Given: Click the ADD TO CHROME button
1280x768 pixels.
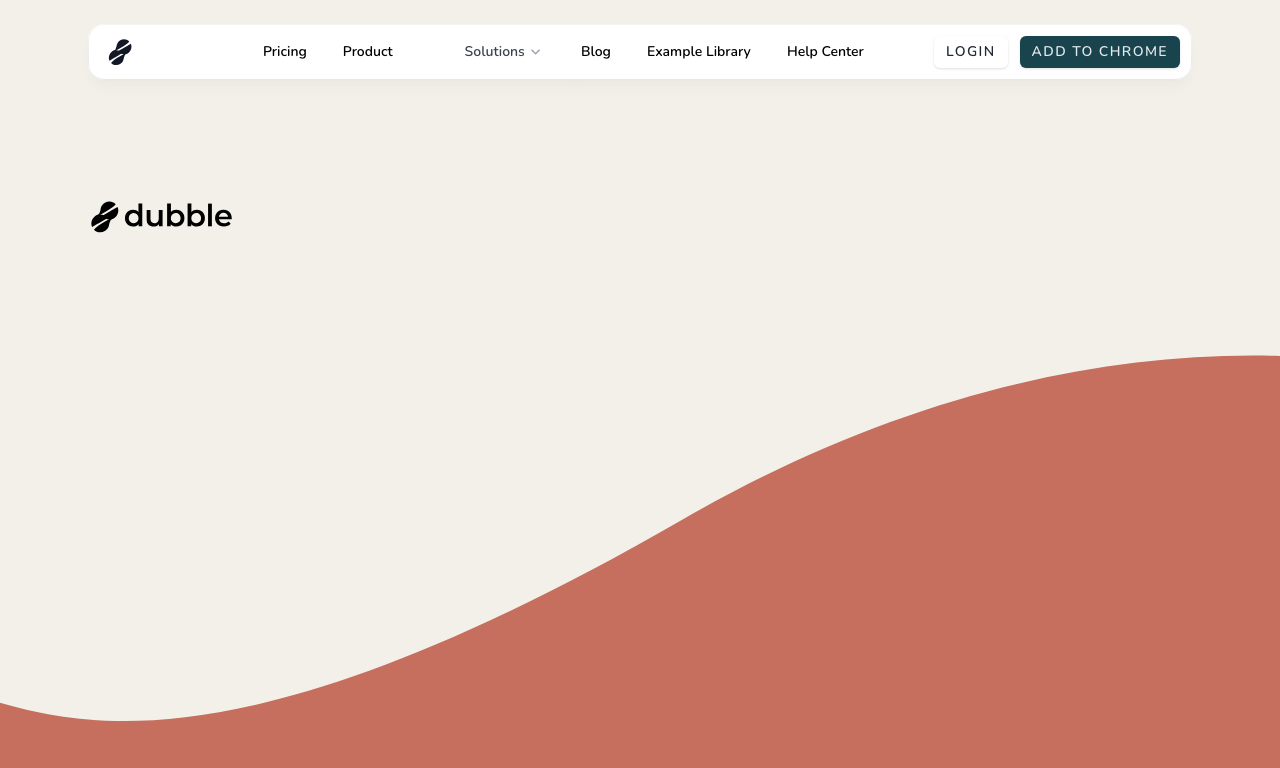Looking at the screenshot, I should (1100, 52).
